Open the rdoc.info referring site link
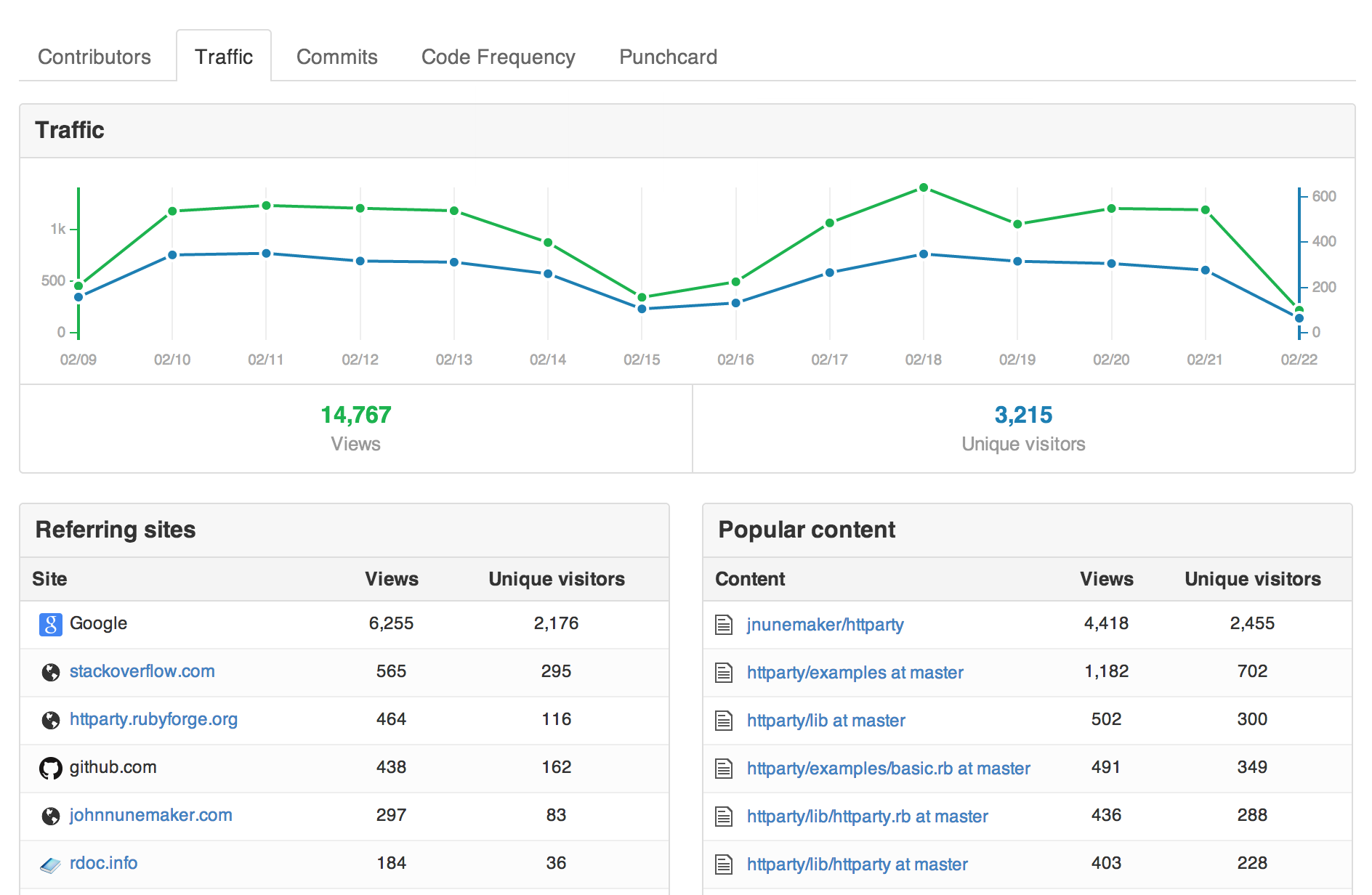Viewport: 1372px width, 895px height. [102, 863]
